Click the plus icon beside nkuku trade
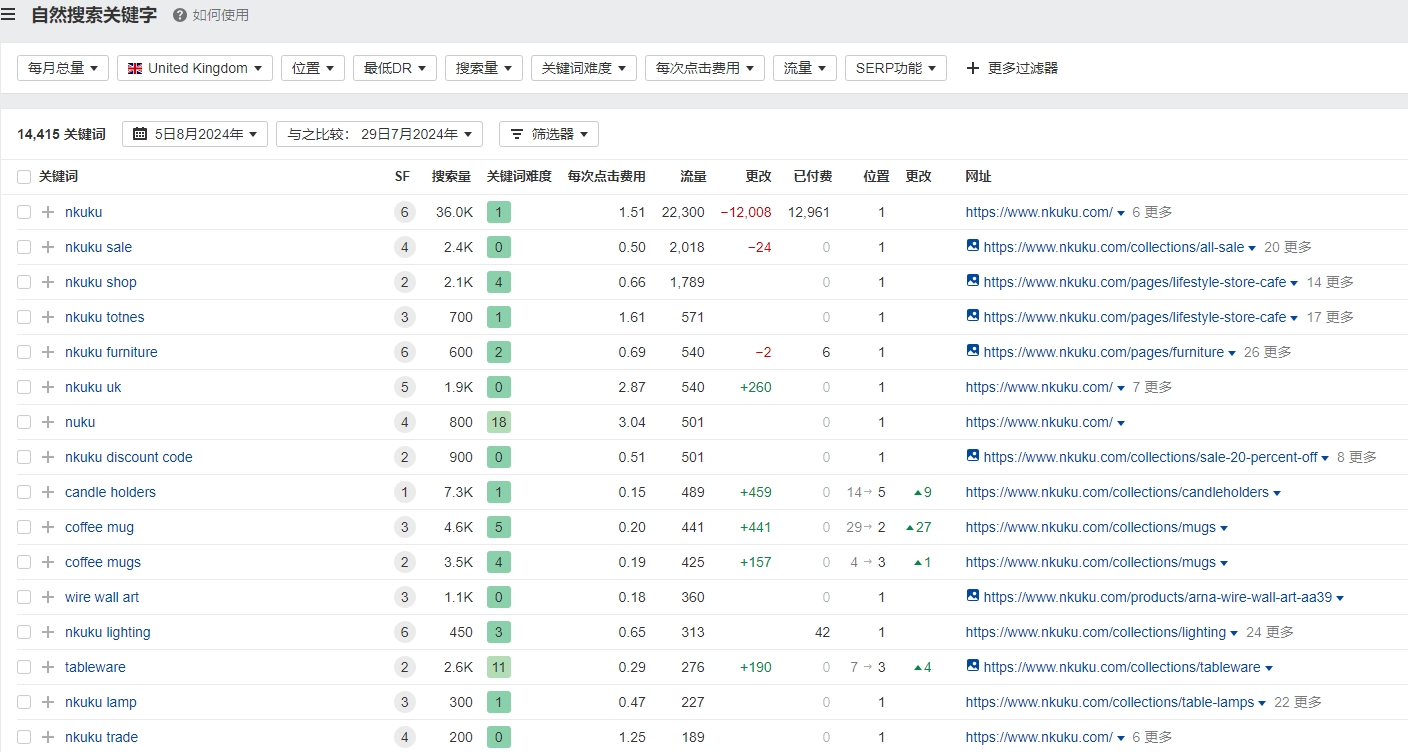Image resolution: width=1408 pixels, height=752 pixels. 48,737
